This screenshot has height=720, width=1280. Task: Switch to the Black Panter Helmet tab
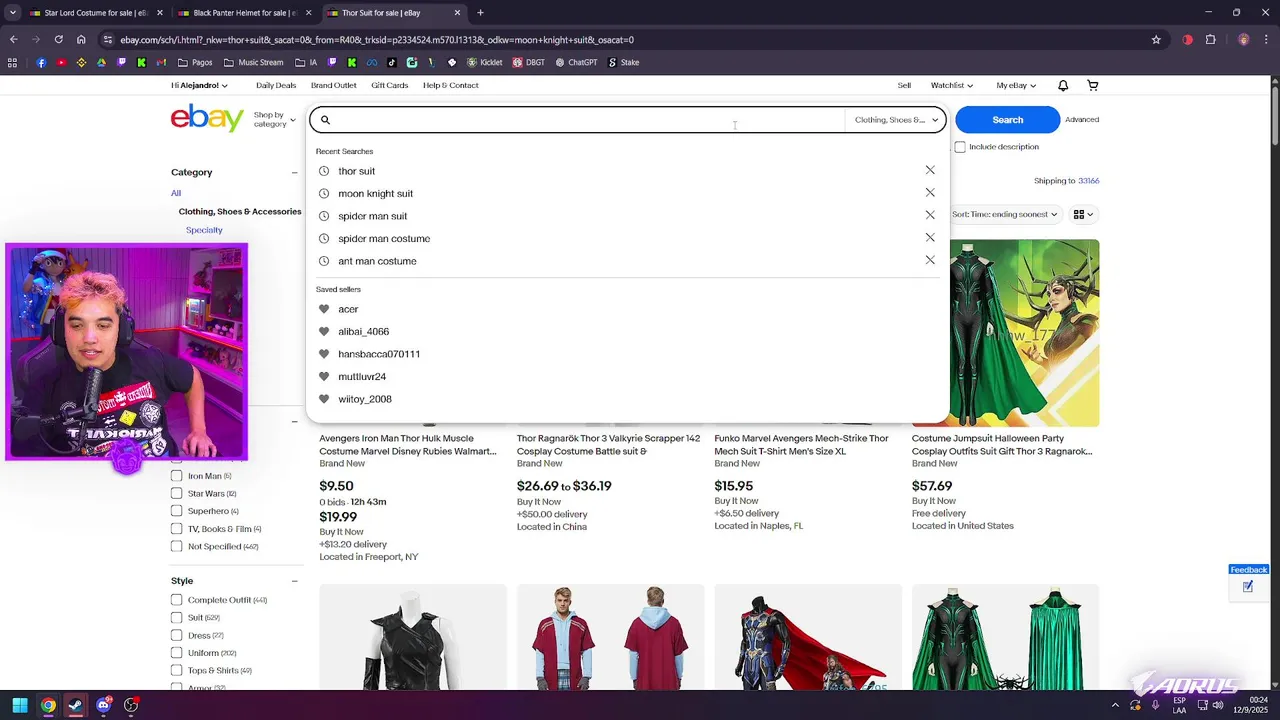[x=243, y=13]
